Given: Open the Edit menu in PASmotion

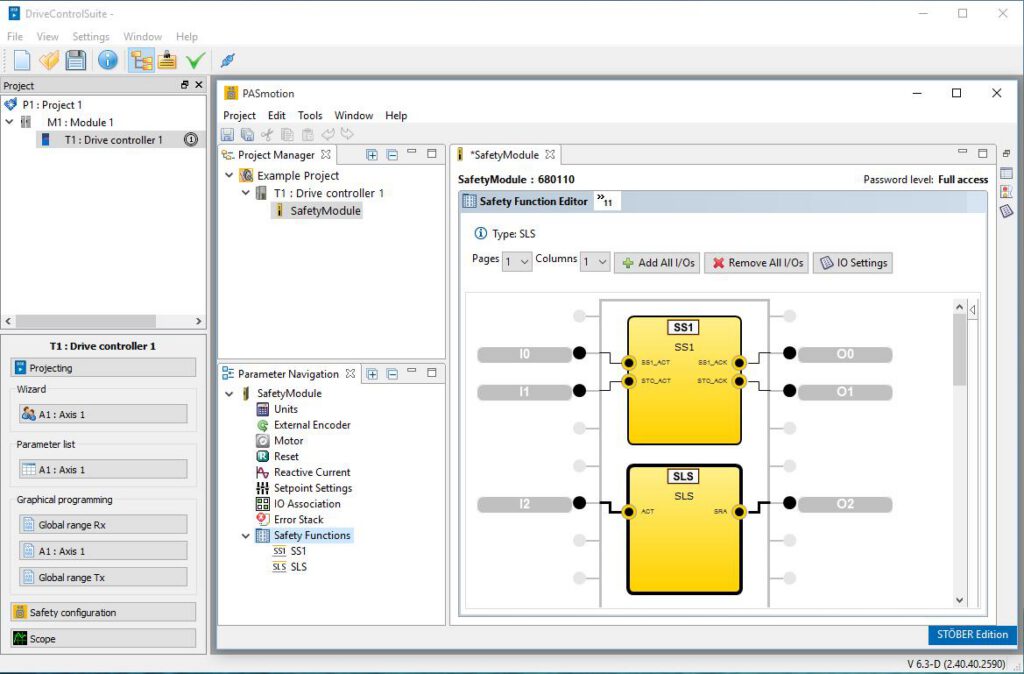Looking at the screenshot, I should [x=277, y=116].
